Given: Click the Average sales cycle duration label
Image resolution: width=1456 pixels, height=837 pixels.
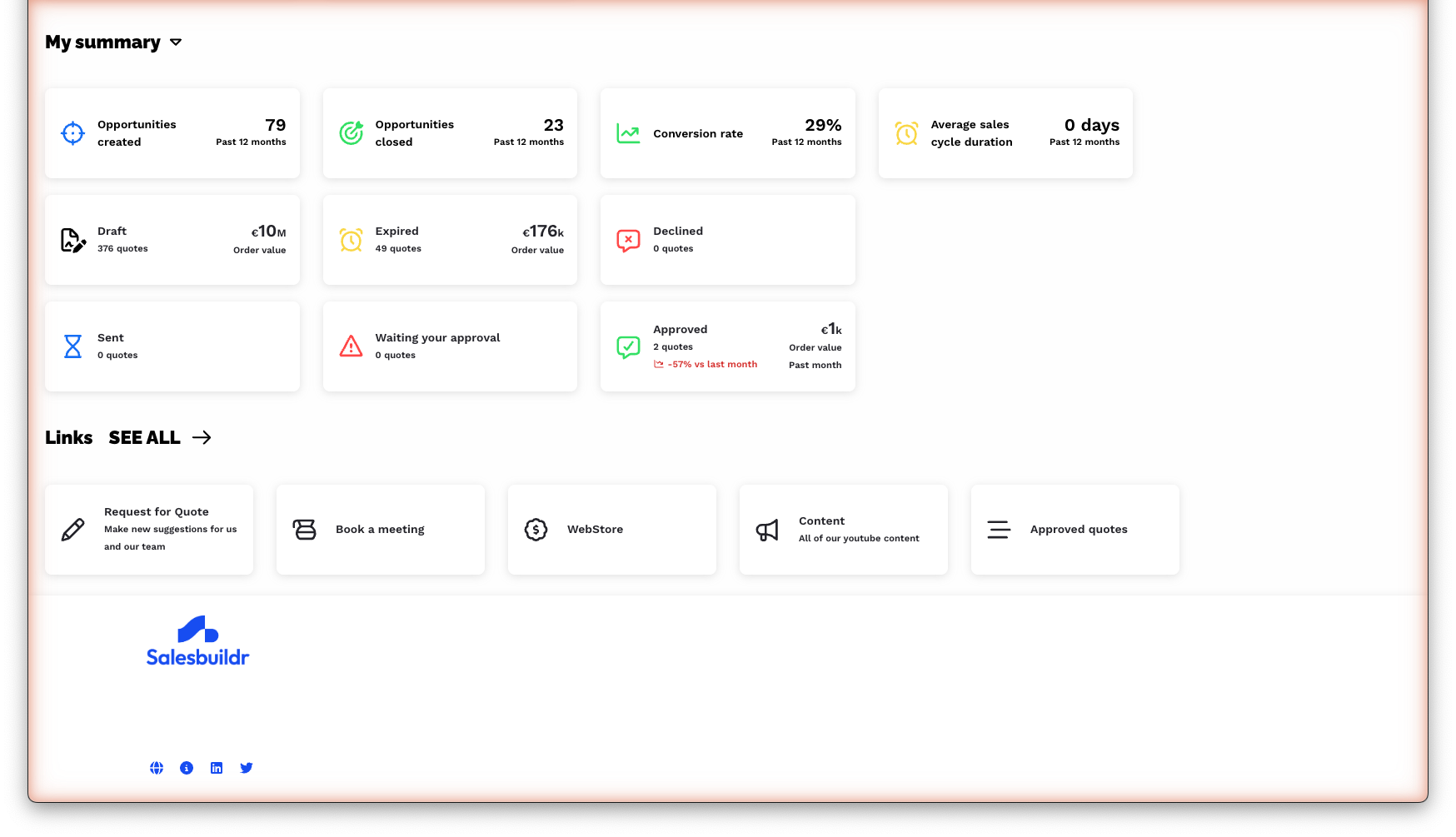Looking at the screenshot, I should [x=972, y=133].
